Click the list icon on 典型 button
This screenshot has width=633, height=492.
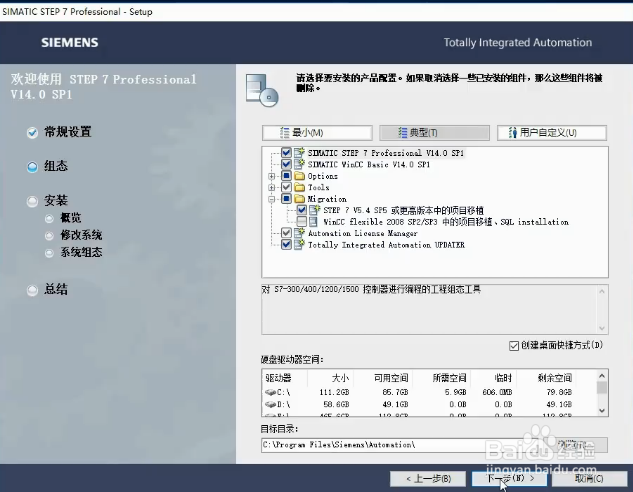[402, 133]
